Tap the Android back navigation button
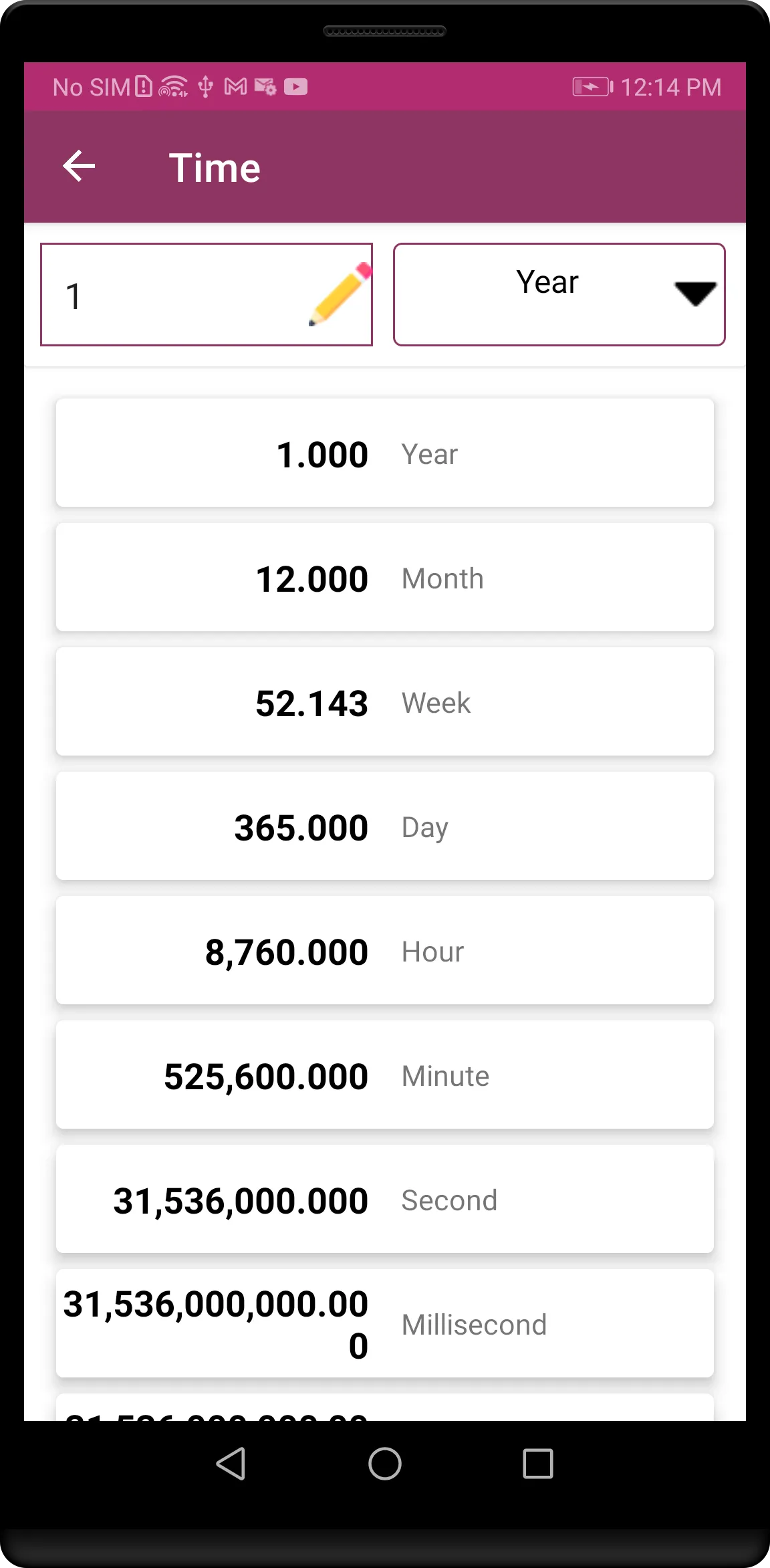 pos(231,1464)
